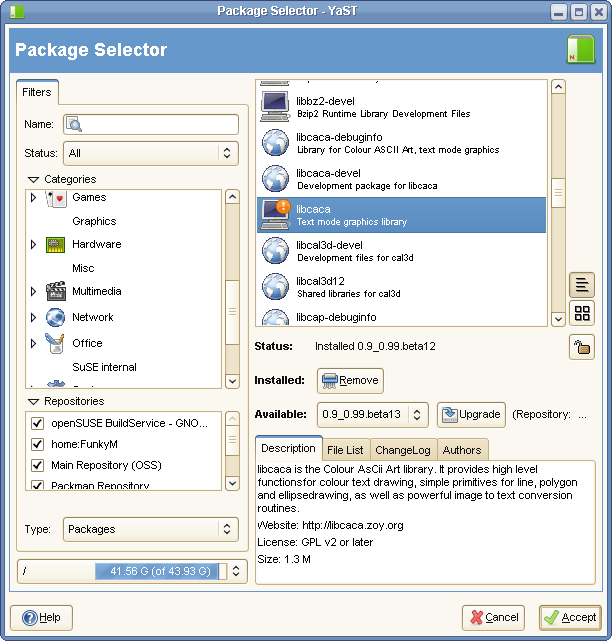This screenshot has width=612, height=641.
Task: Click the green package box header icon
Action: pyautogui.click(x=581, y=49)
